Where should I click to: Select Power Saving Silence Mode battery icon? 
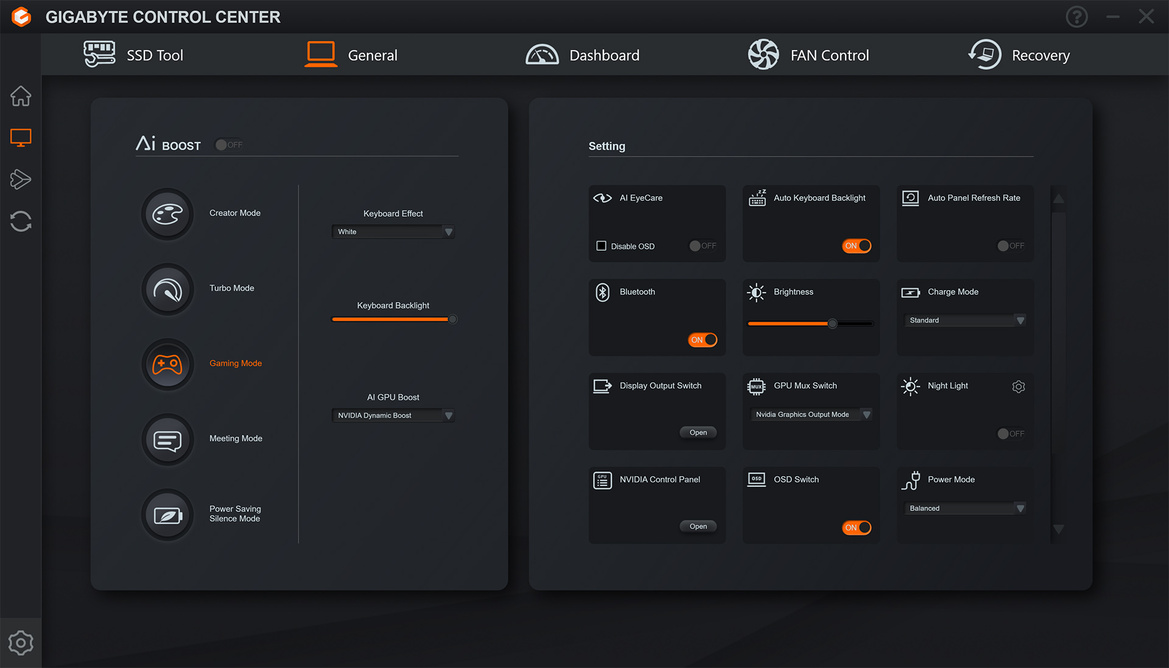click(168, 514)
